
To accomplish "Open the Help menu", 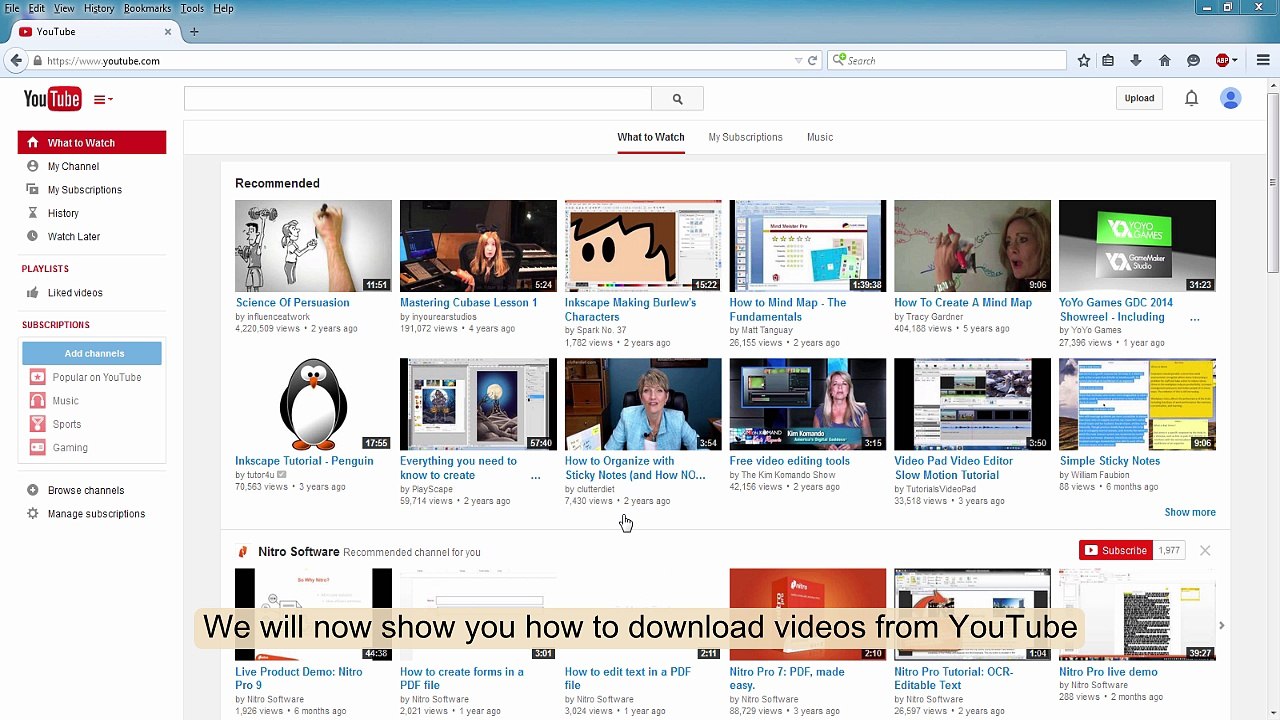I will click(x=223, y=8).
